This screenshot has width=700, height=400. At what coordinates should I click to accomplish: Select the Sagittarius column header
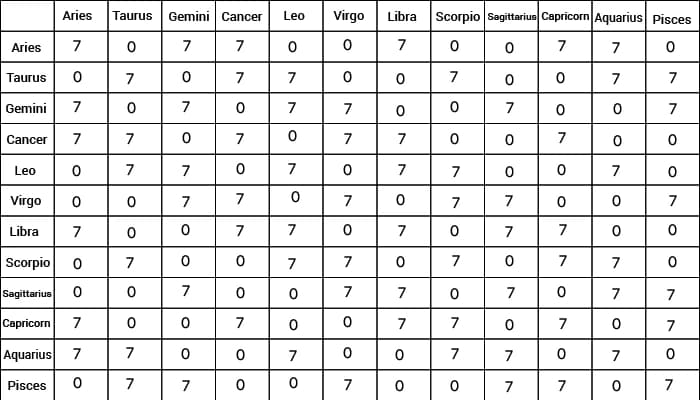pyautogui.click(x=510, y=18)
